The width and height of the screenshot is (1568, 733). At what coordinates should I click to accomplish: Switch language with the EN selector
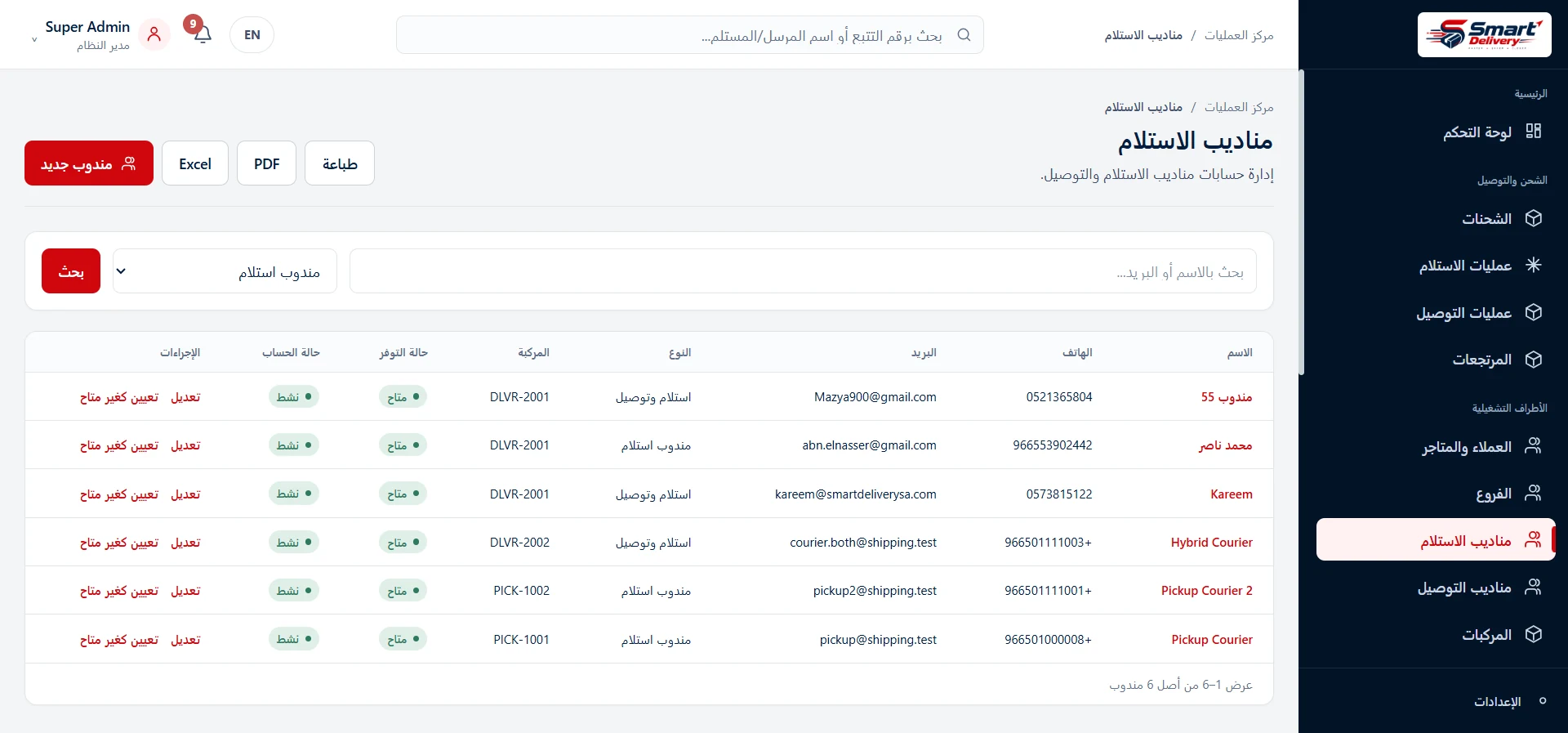tap(252, 35)
